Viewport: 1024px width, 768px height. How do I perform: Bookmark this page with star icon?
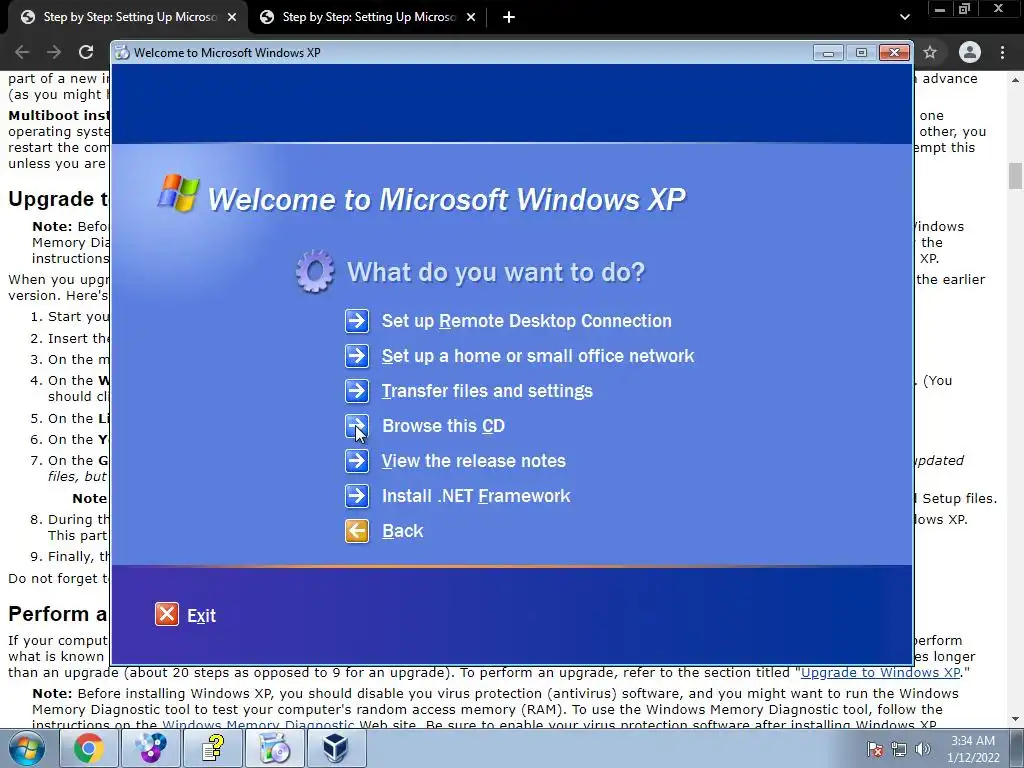click(930, 52)
